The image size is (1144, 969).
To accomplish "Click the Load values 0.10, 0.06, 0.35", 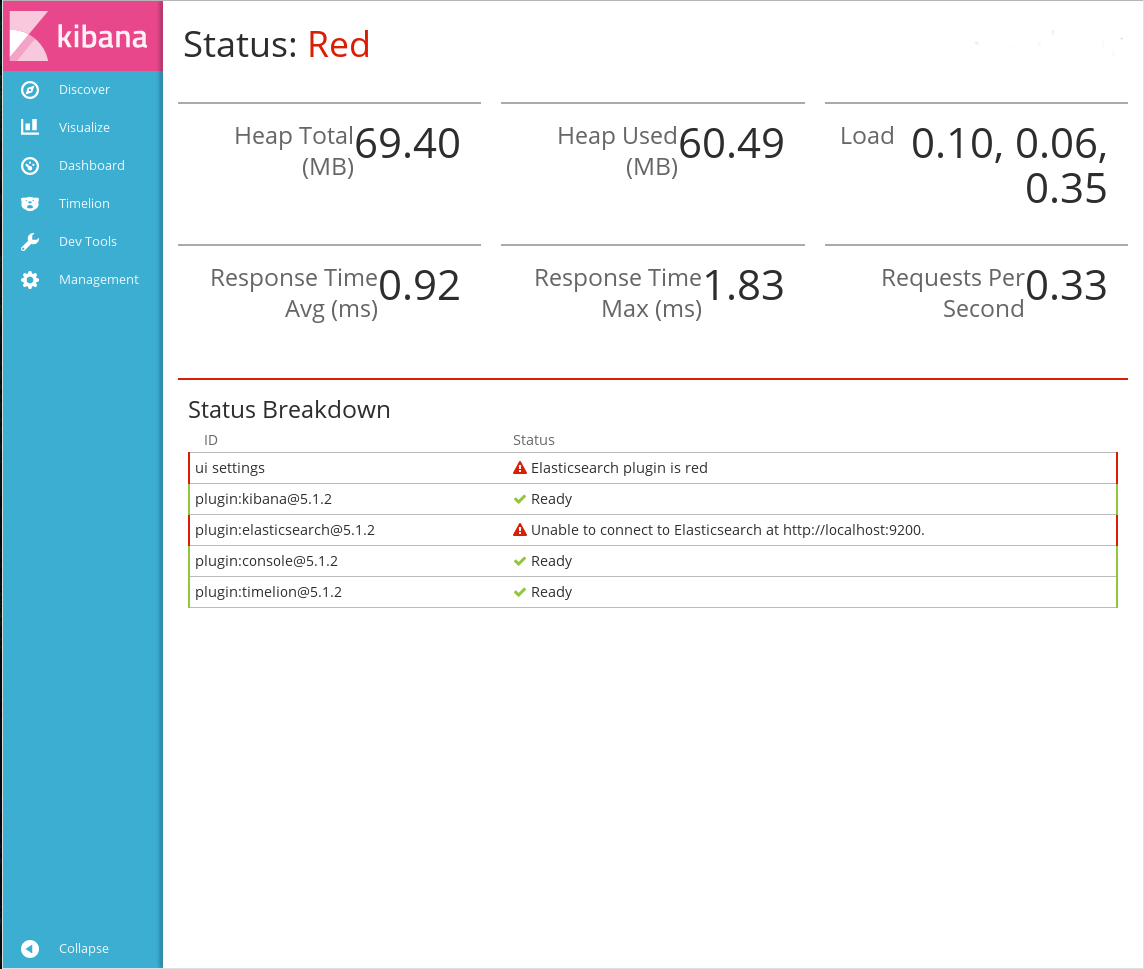I will (x=1010, y=166).
